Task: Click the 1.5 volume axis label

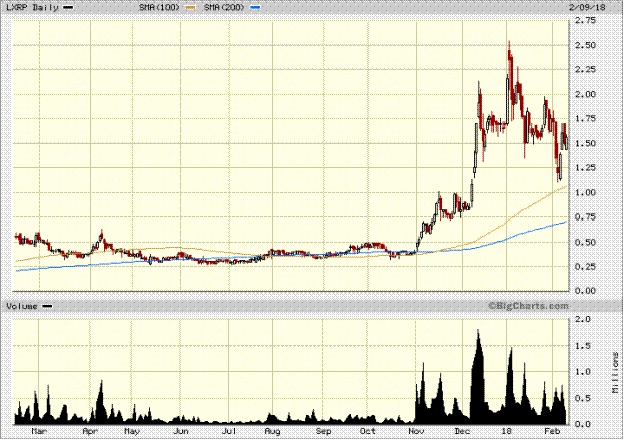Action: coord(583,346)
